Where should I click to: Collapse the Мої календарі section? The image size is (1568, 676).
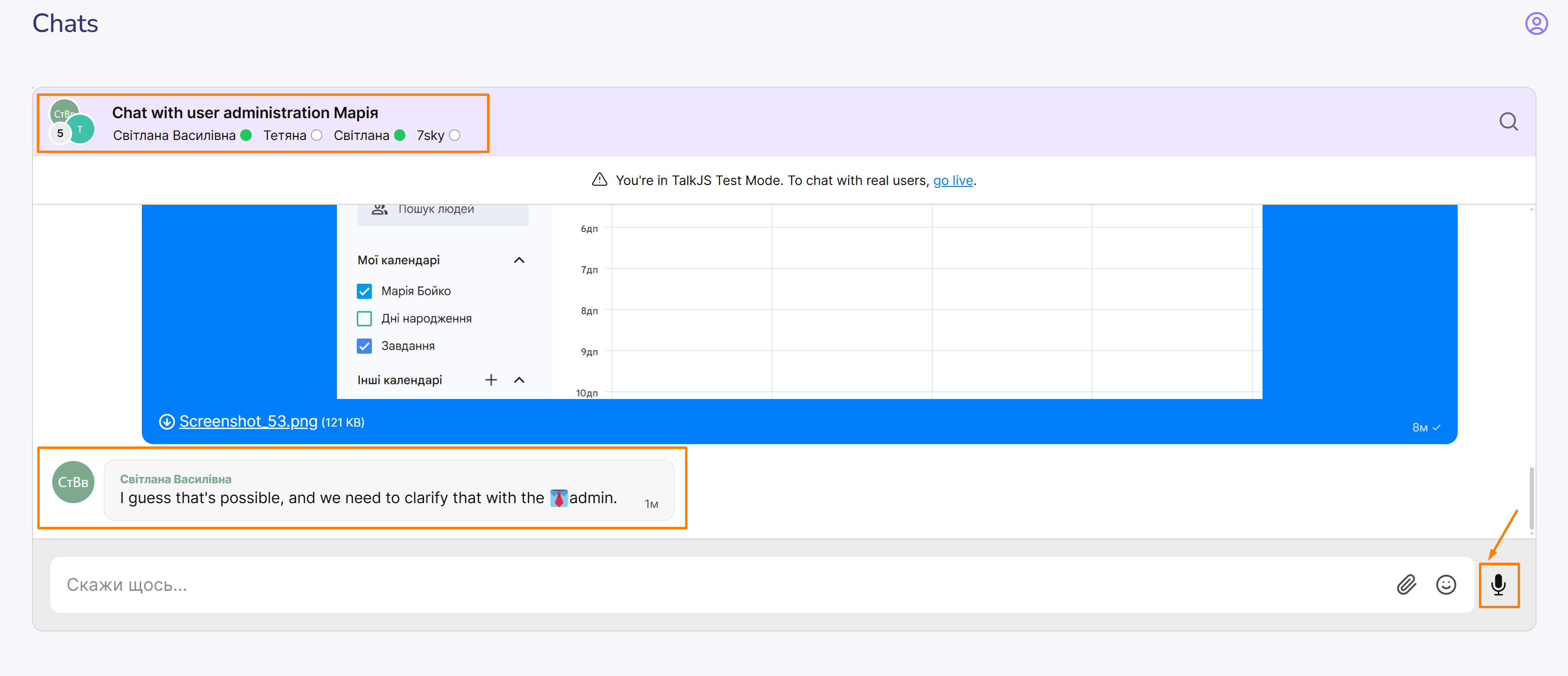(518, 260)
